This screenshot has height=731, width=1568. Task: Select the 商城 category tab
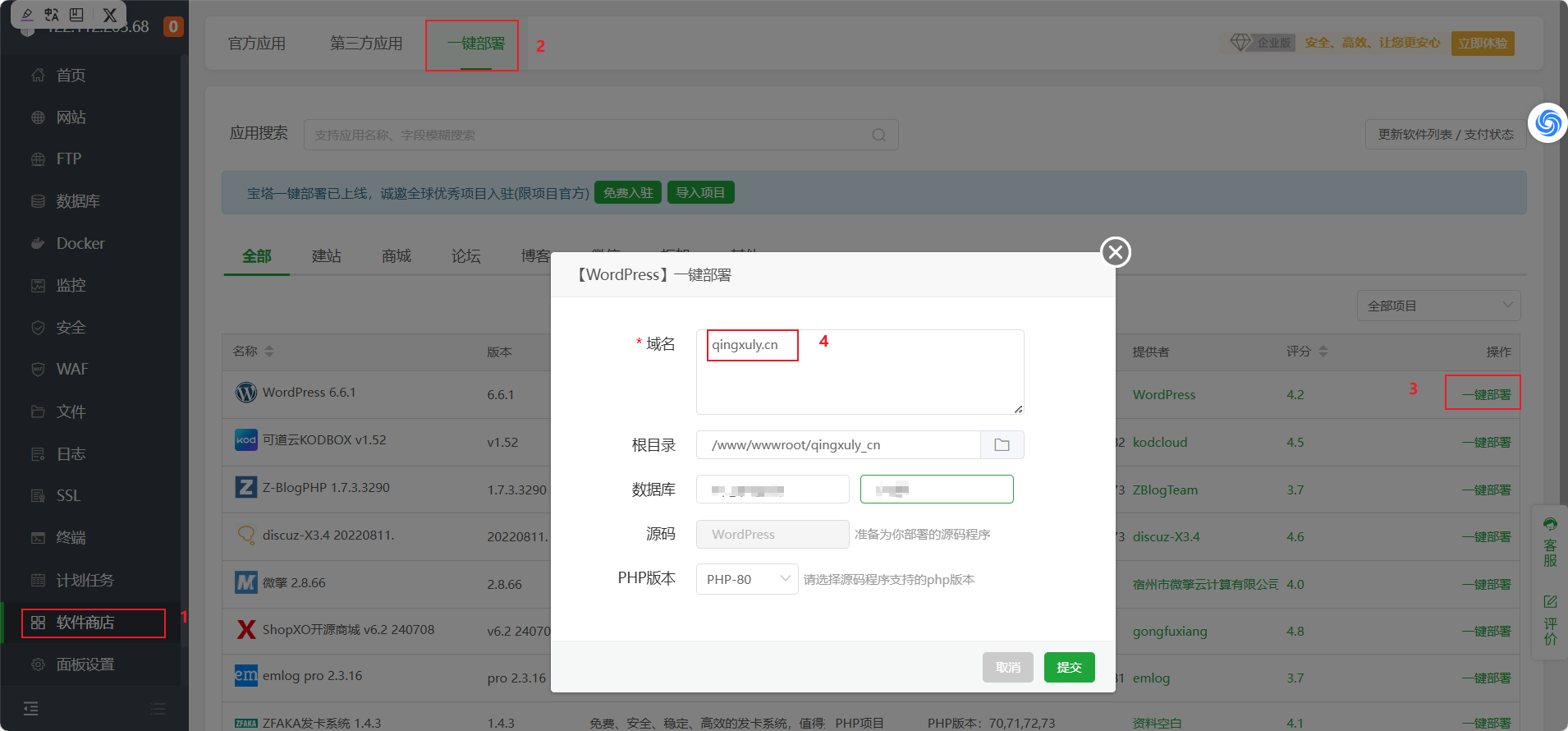pos(397,256)
